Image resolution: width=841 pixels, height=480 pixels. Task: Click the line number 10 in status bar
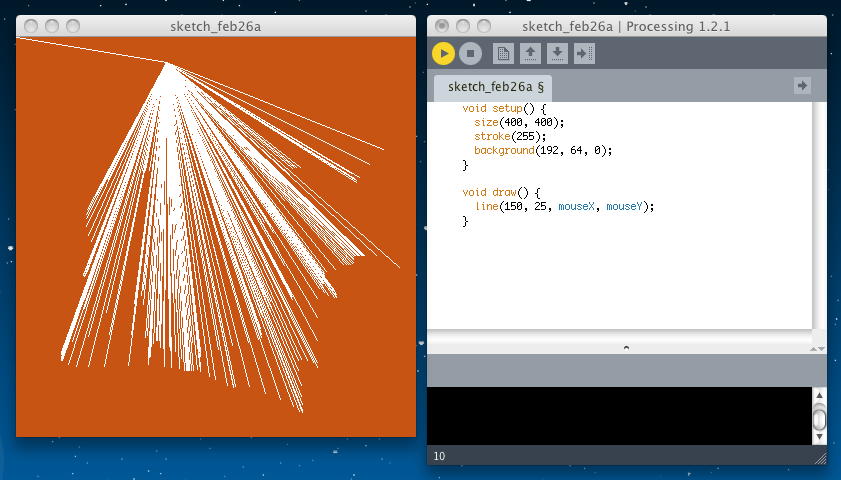point(439,456)
